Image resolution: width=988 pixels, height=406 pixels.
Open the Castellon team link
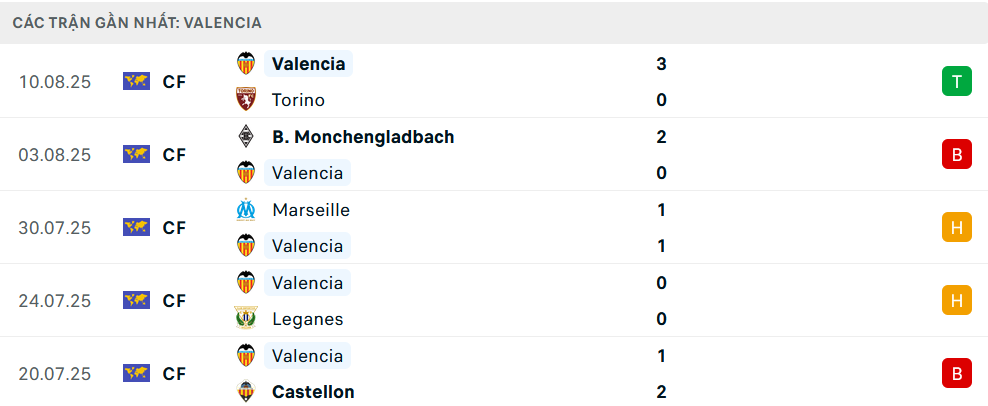(x=313, y=392)
